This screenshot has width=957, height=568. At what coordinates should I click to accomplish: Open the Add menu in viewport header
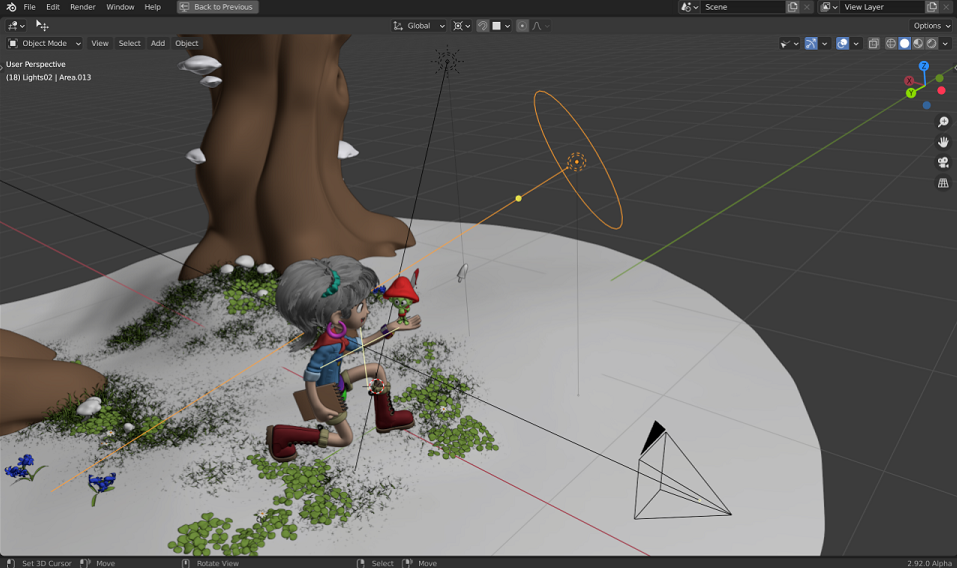click(x=157, y=43)
